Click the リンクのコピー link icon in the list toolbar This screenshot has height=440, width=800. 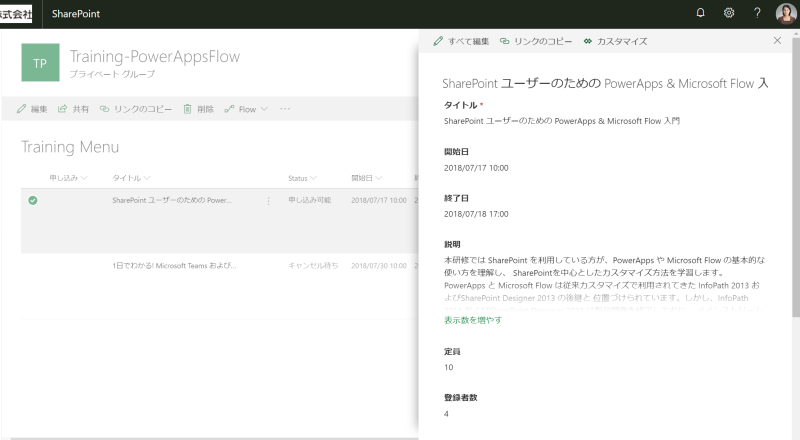click(x=104, y=109)
